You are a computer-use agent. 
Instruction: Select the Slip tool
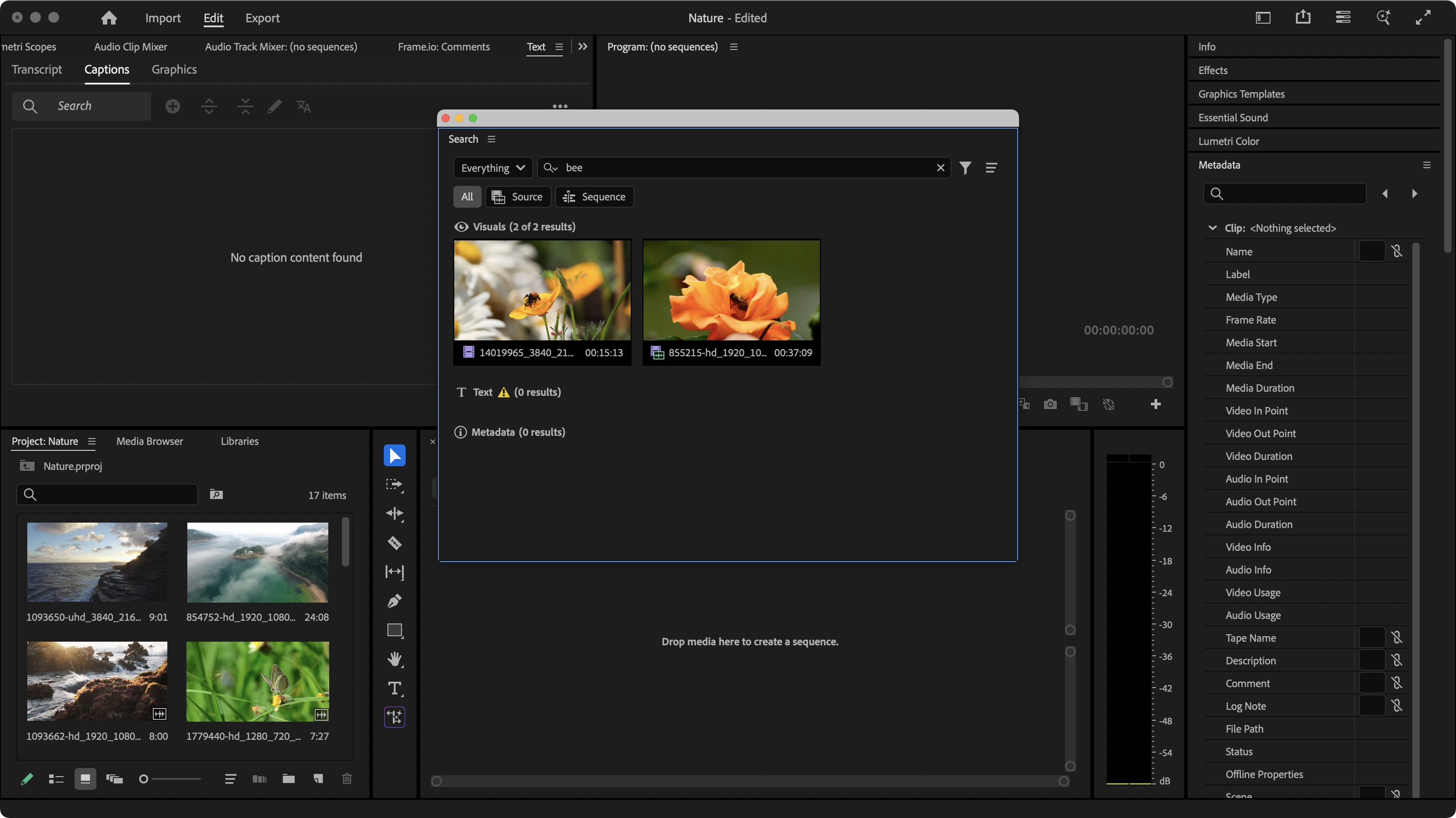pos(395,572)
